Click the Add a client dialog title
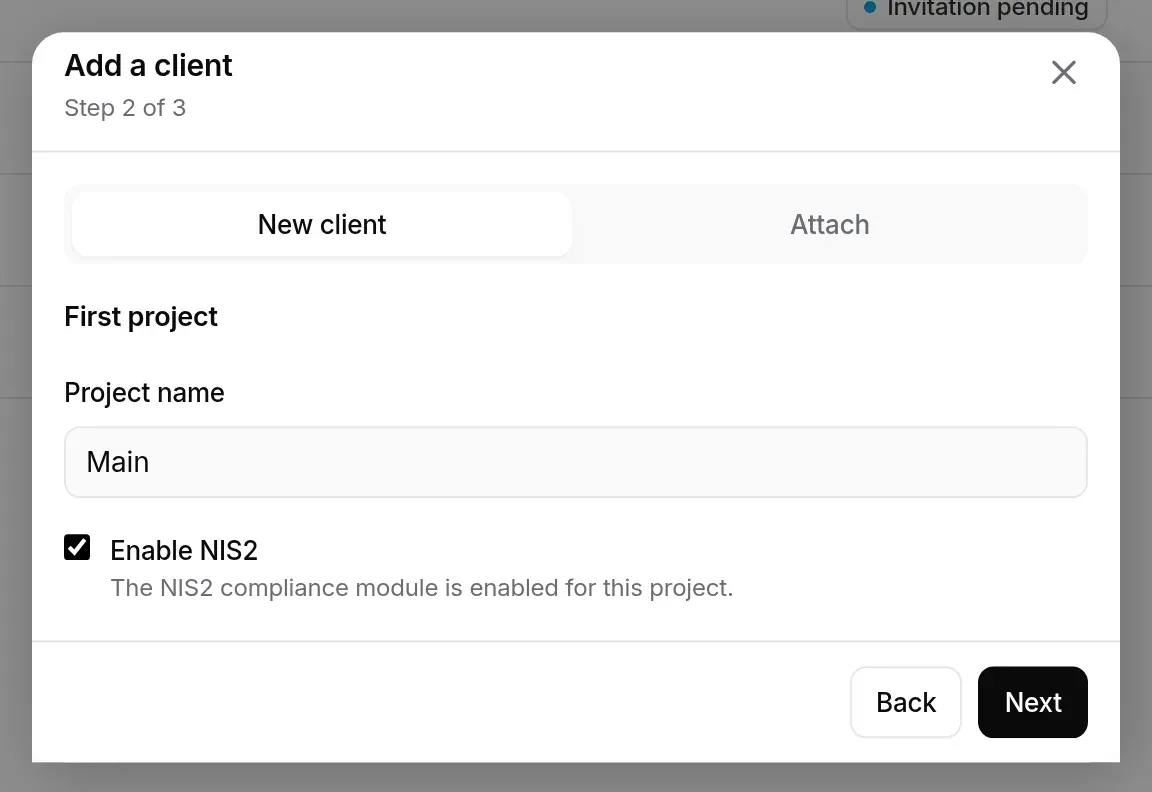This screenshot has height=792, width=1152. [148, 65]
